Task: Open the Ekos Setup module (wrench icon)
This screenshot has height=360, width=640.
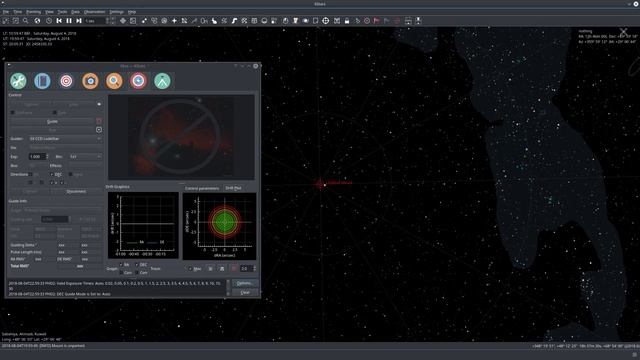Action: [x=18, y=81]
